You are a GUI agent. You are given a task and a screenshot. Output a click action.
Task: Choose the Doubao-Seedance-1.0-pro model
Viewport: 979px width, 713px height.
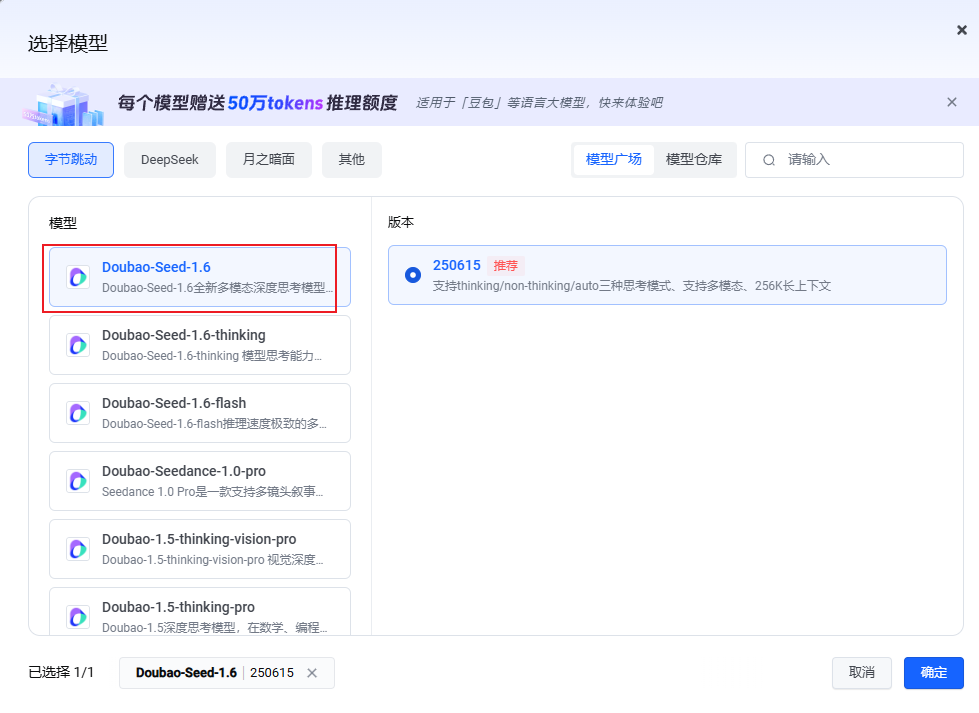(200, 481)
